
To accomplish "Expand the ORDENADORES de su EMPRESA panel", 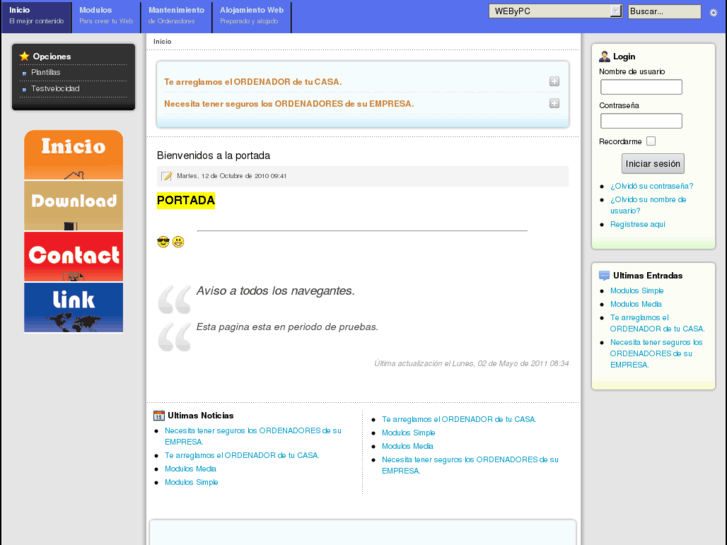I will point(554,103).
